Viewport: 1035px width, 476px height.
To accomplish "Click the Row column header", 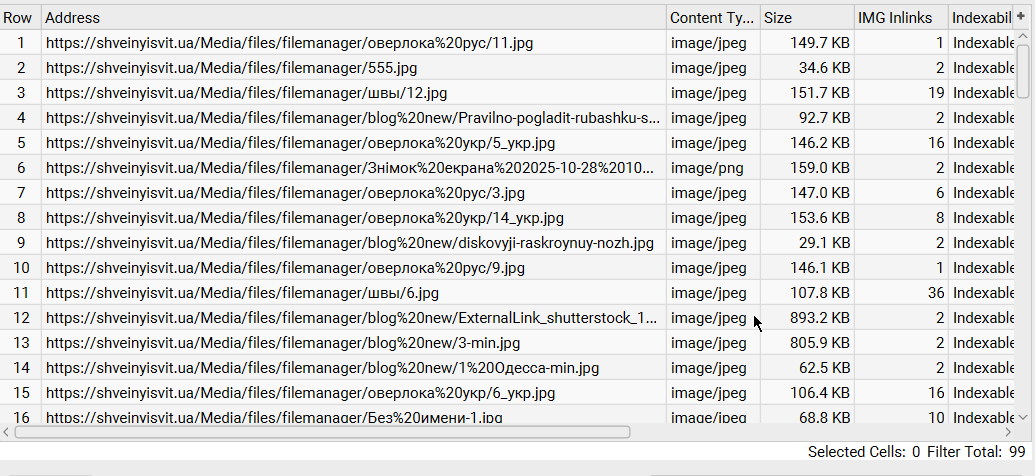I will pyautogui.click(x=19, y=18).
